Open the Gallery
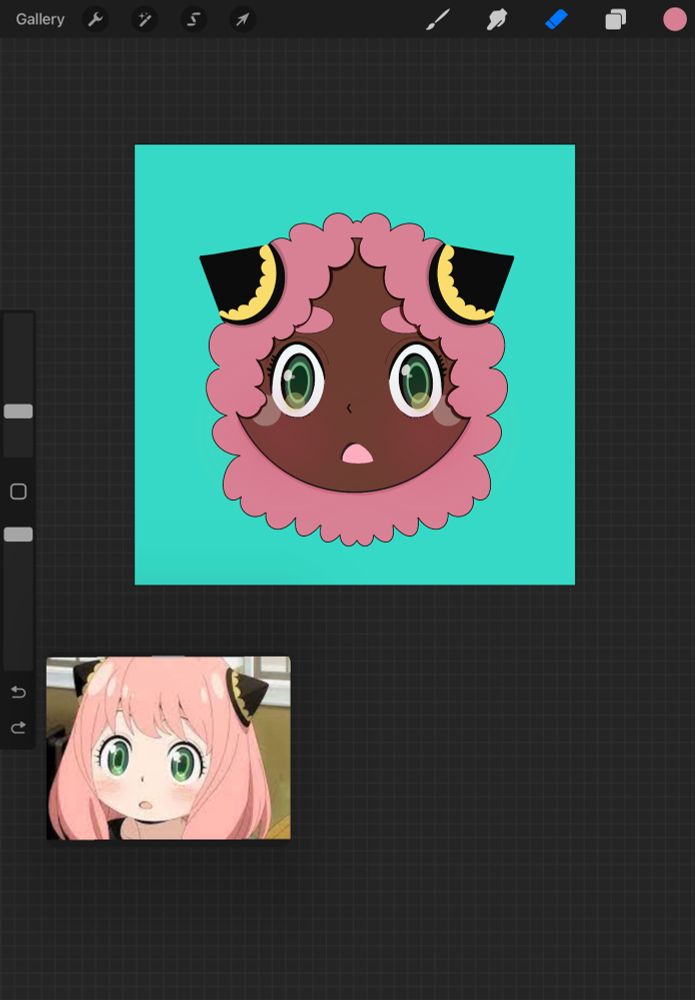 pos(40,19)
